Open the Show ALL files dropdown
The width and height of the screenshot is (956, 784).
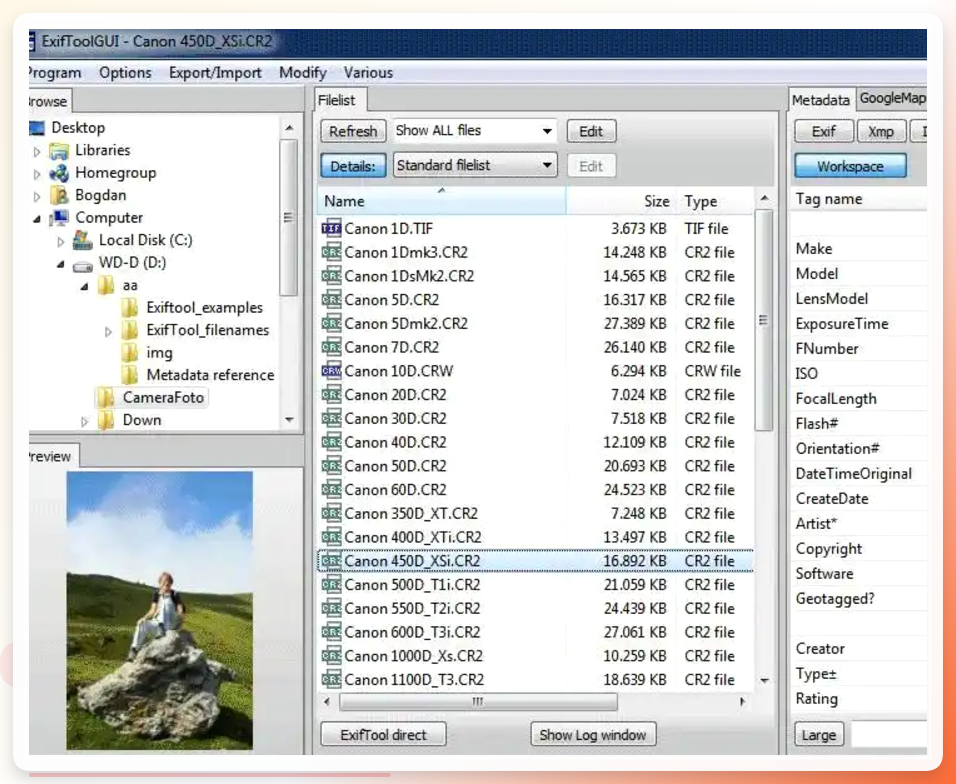[x=476, y=131]
